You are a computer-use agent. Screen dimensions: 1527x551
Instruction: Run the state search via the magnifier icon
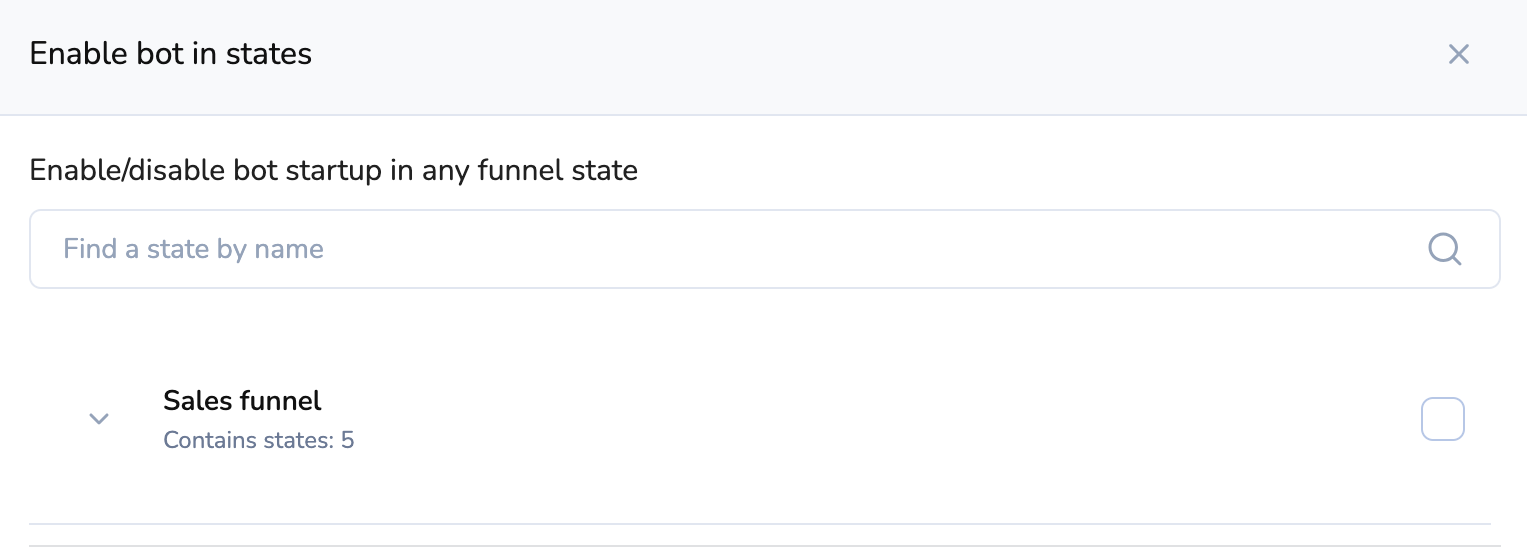point(1445,249)
